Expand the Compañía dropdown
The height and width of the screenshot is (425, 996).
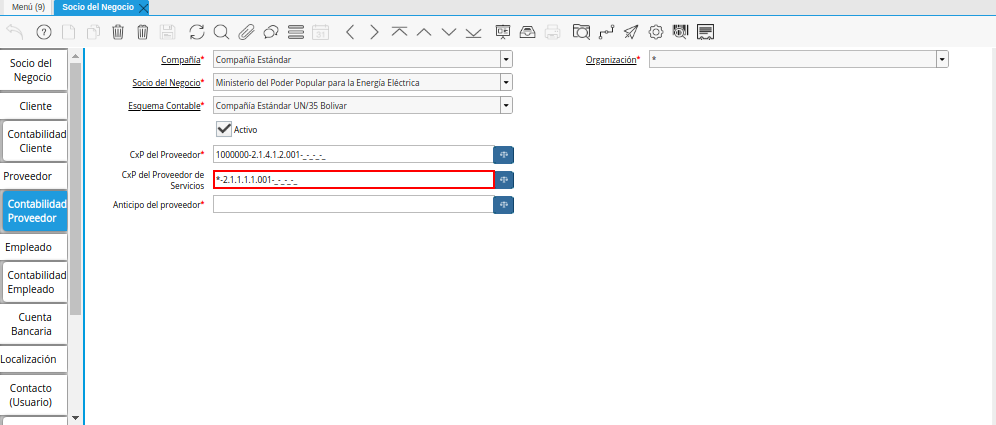coord(506,60)
